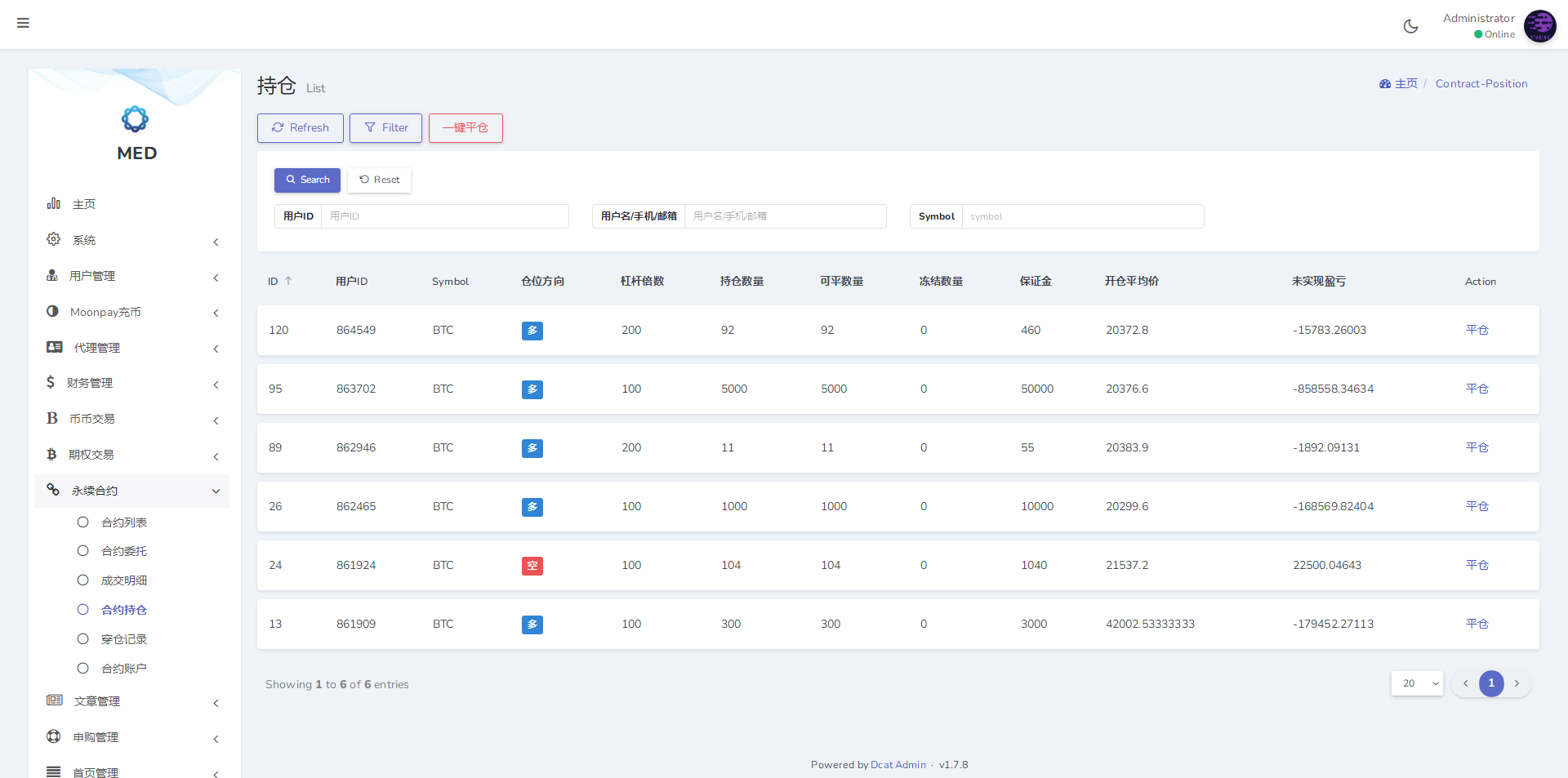Open the page size dropdown showing 20
1568x778 pixels.
pos(1417,683)
